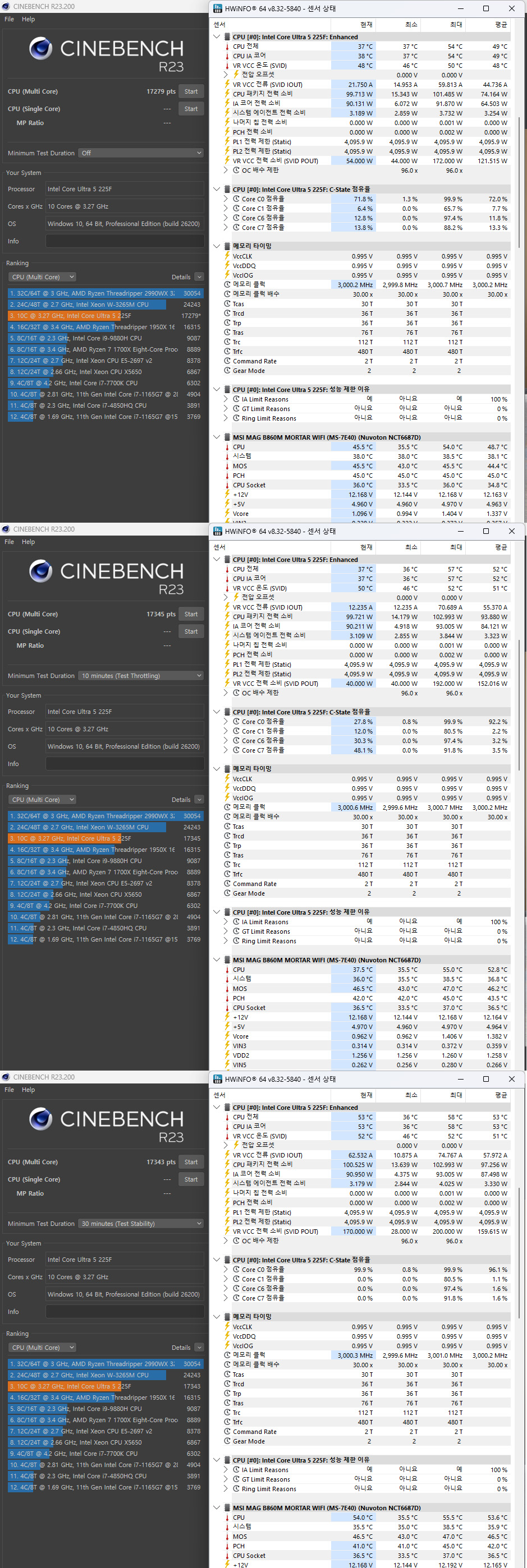Click lightning icon of VR VCC 전류 row showing 12.235 A
This screenshot has height=1568, width=527.
click(227, 607)
